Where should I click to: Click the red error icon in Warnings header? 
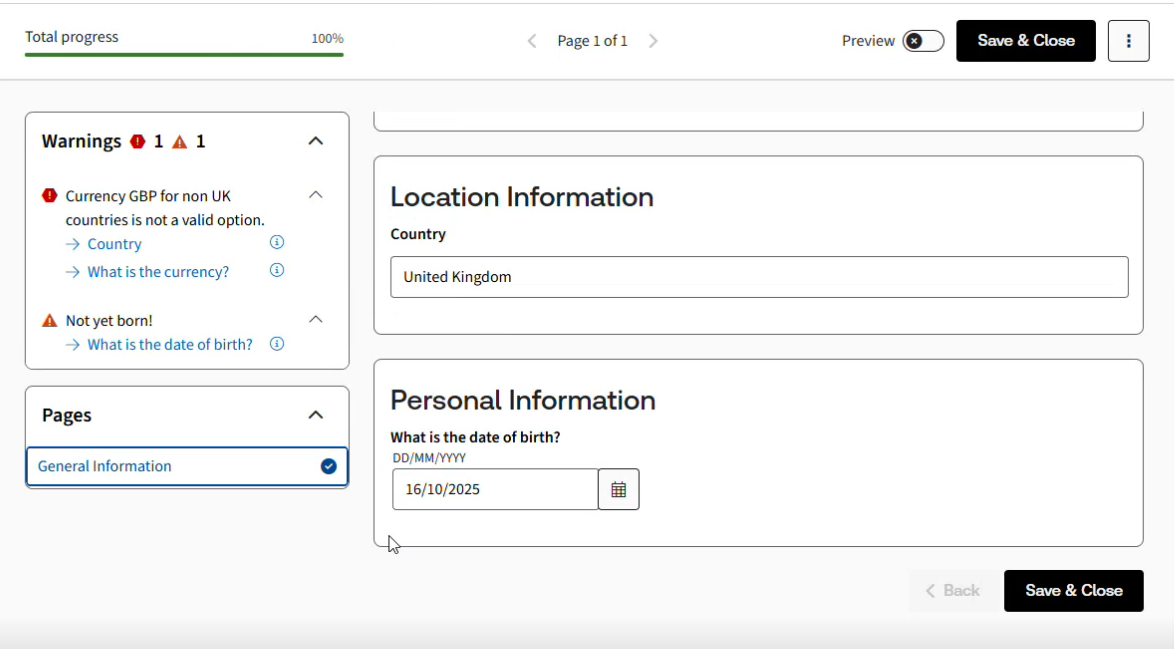point(138,142)
